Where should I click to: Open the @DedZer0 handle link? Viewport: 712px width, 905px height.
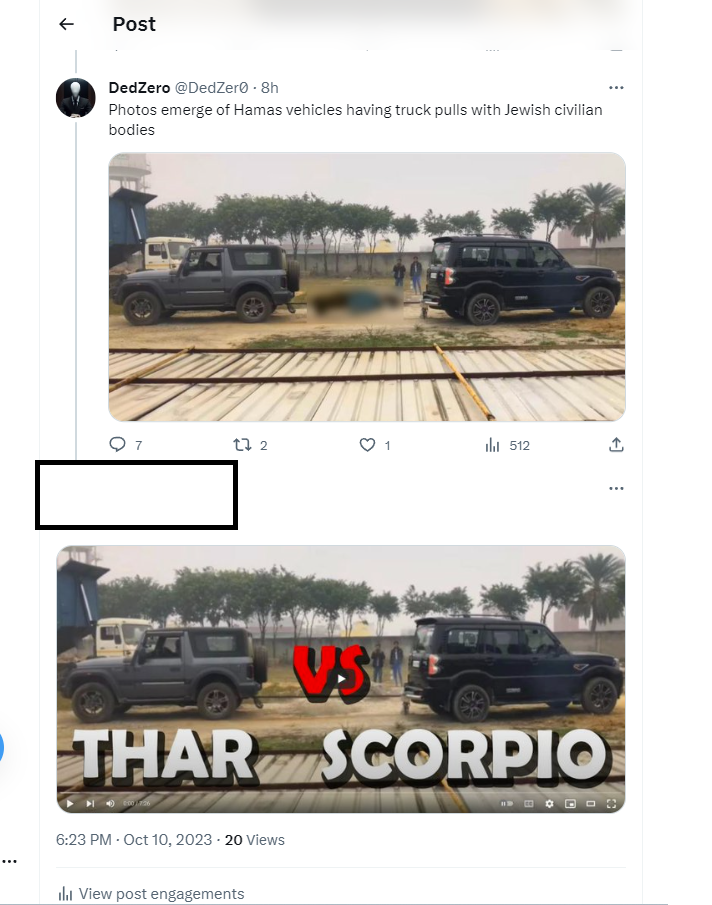[x=211, y=88]
